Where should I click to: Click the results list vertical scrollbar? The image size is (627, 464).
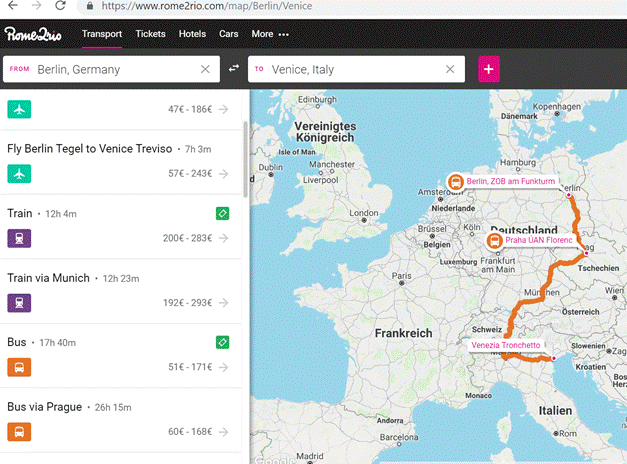point(246,158)
